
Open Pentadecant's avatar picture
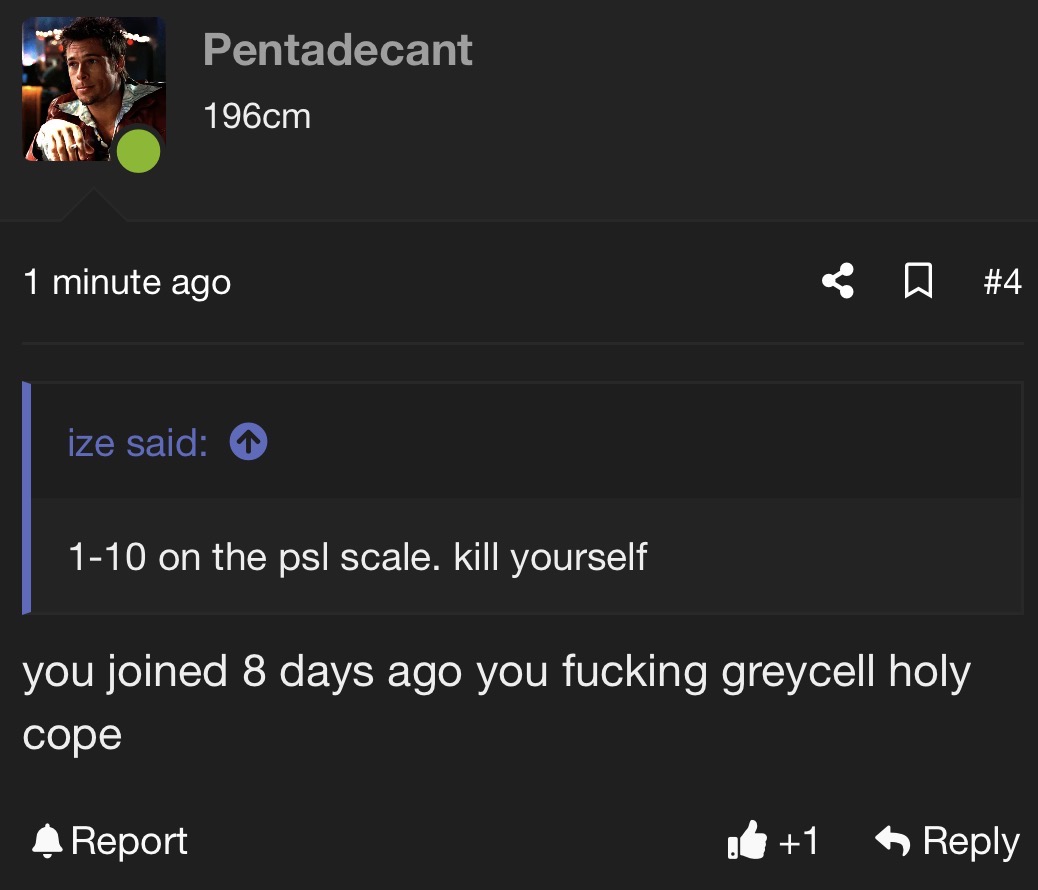point(93,89)
